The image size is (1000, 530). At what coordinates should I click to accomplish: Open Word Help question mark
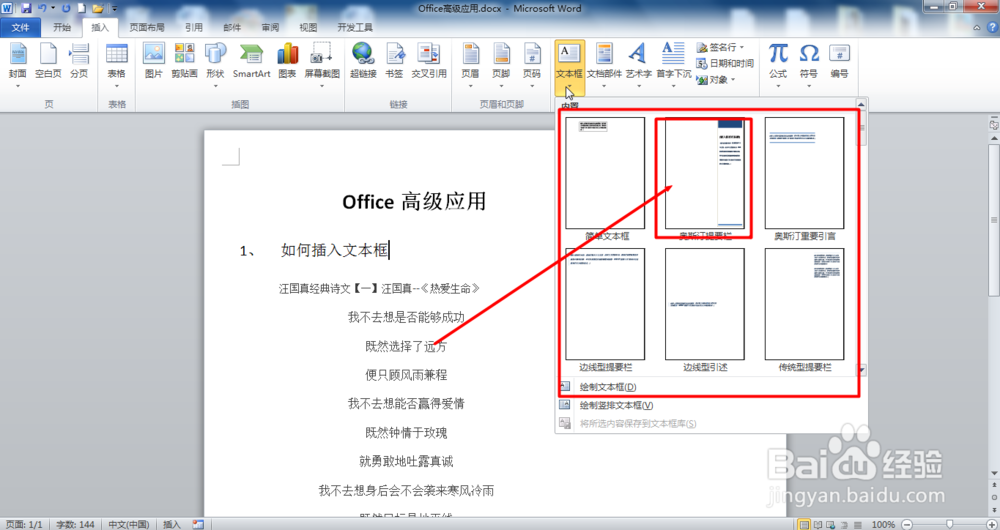(992, 27)
